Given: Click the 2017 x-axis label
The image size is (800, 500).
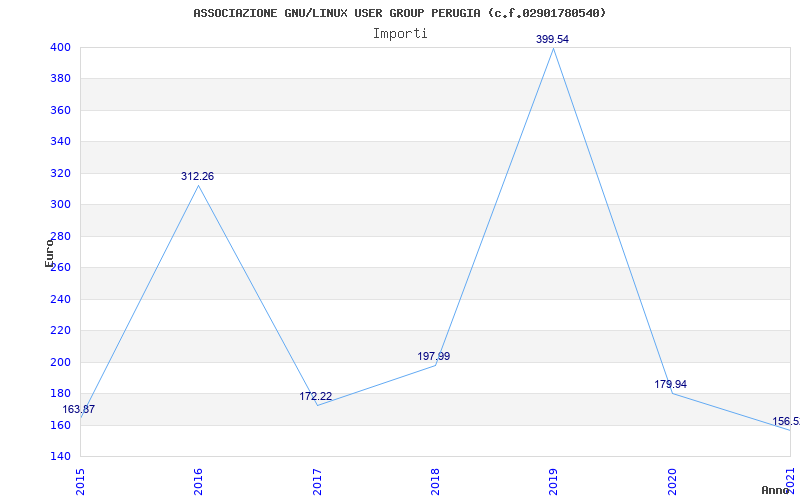Looking at the screenshot, I should pos(317,482).
